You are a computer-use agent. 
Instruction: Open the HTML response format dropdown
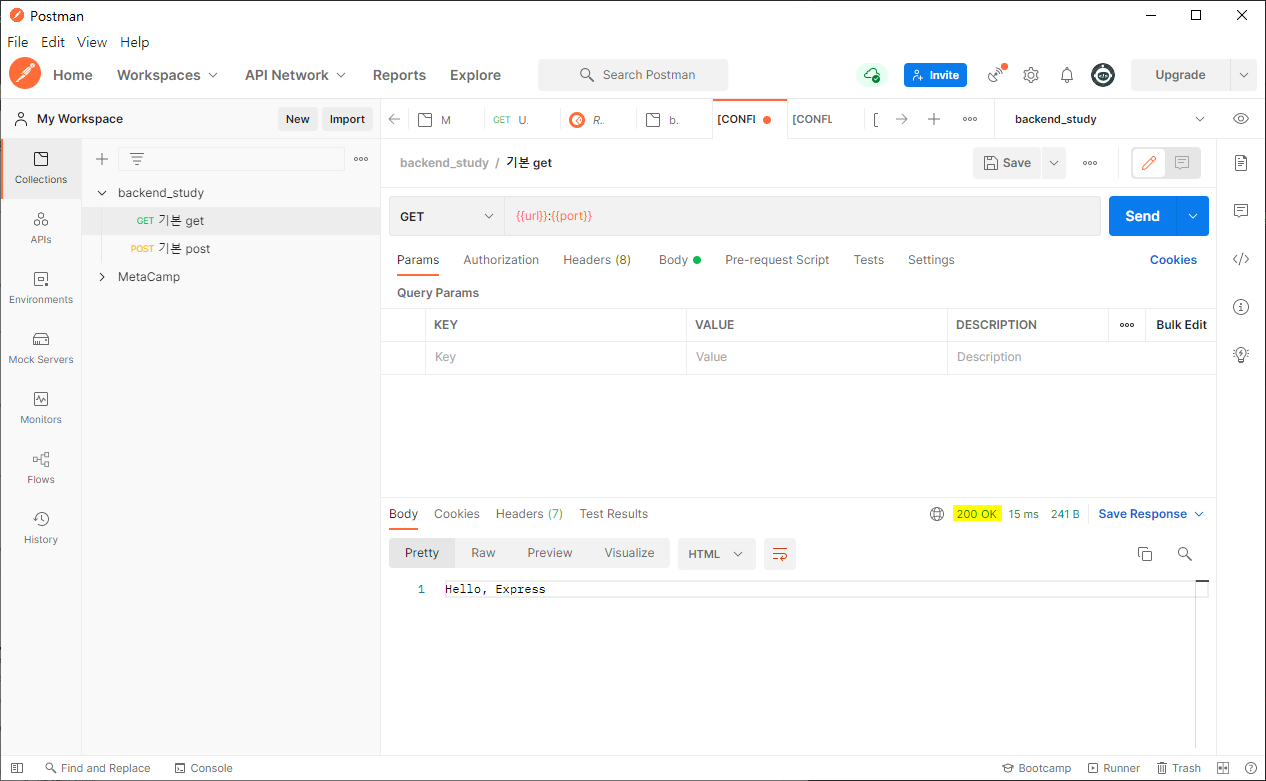[x=716, y=554]
